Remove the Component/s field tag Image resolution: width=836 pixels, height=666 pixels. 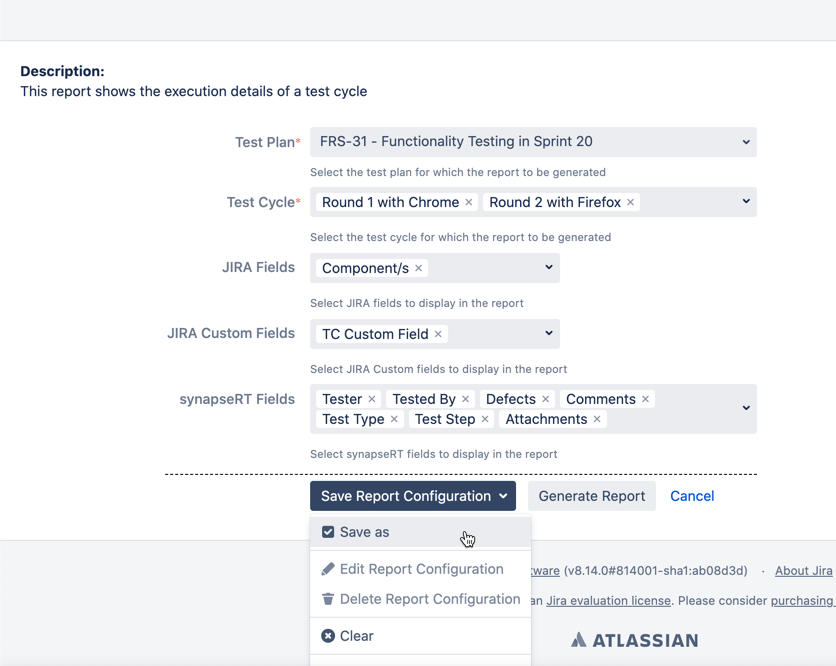click(419, 269)
